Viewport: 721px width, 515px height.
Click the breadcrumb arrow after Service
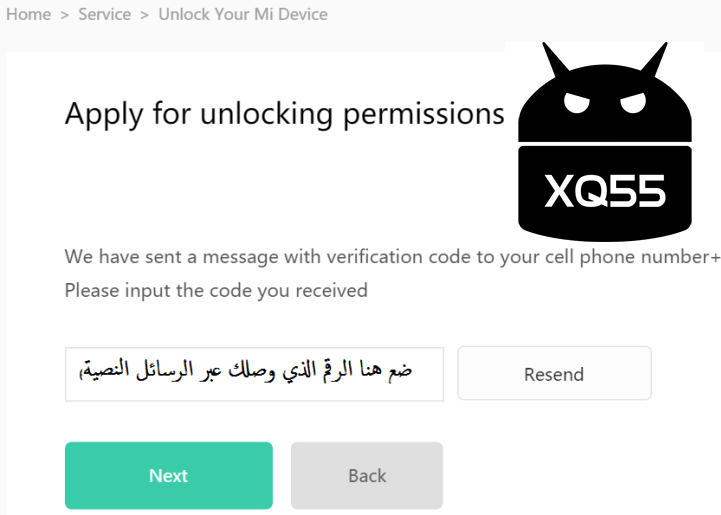point(144,15)
